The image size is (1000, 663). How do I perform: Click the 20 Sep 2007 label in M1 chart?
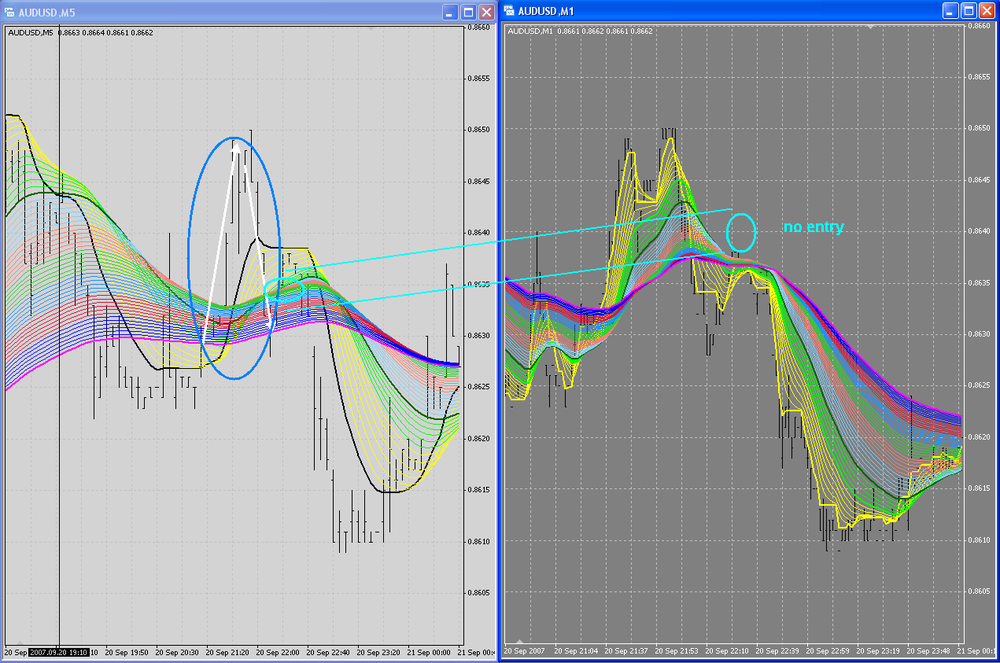pyautogui.click(x=524, y=651)
